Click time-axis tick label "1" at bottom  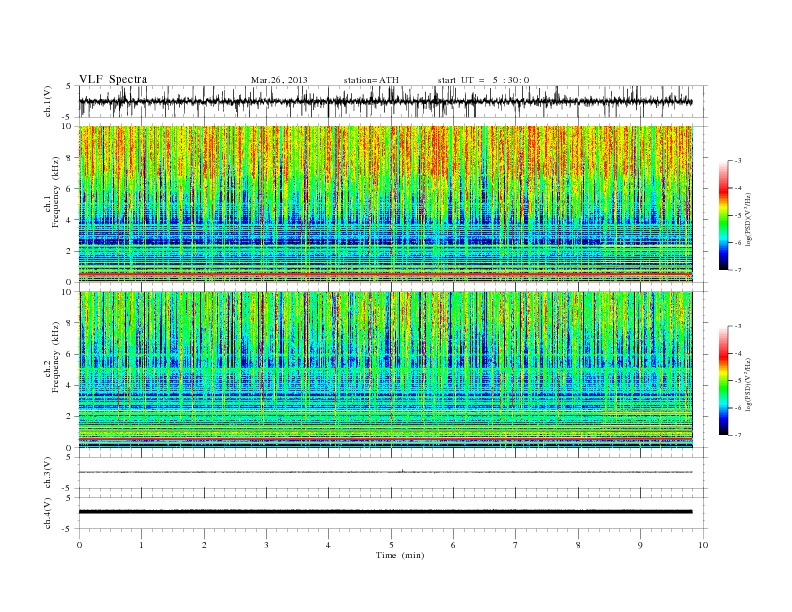142,545
